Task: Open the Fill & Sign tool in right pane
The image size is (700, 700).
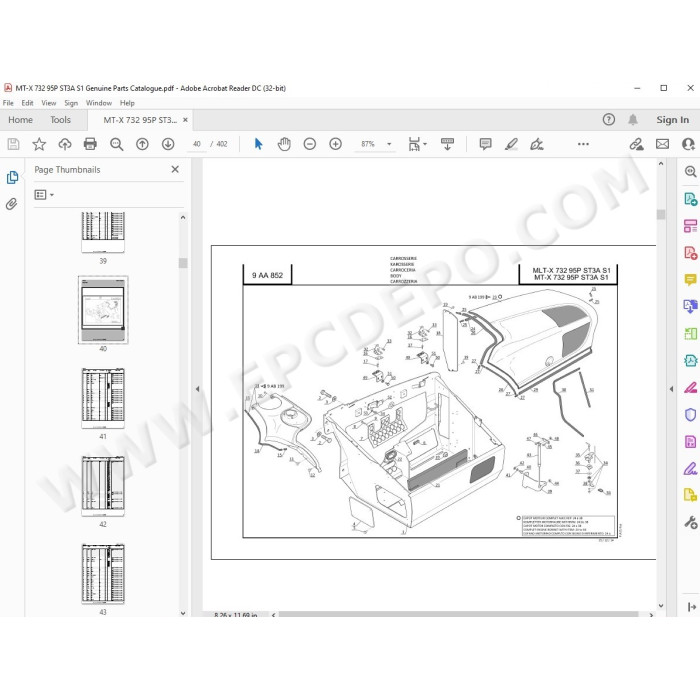Action: tap(690, 469)
